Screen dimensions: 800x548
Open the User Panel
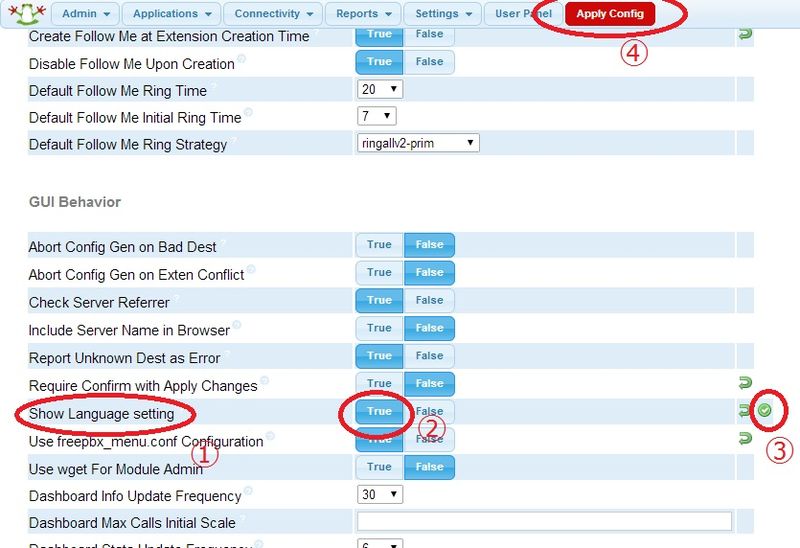[523, 14]
